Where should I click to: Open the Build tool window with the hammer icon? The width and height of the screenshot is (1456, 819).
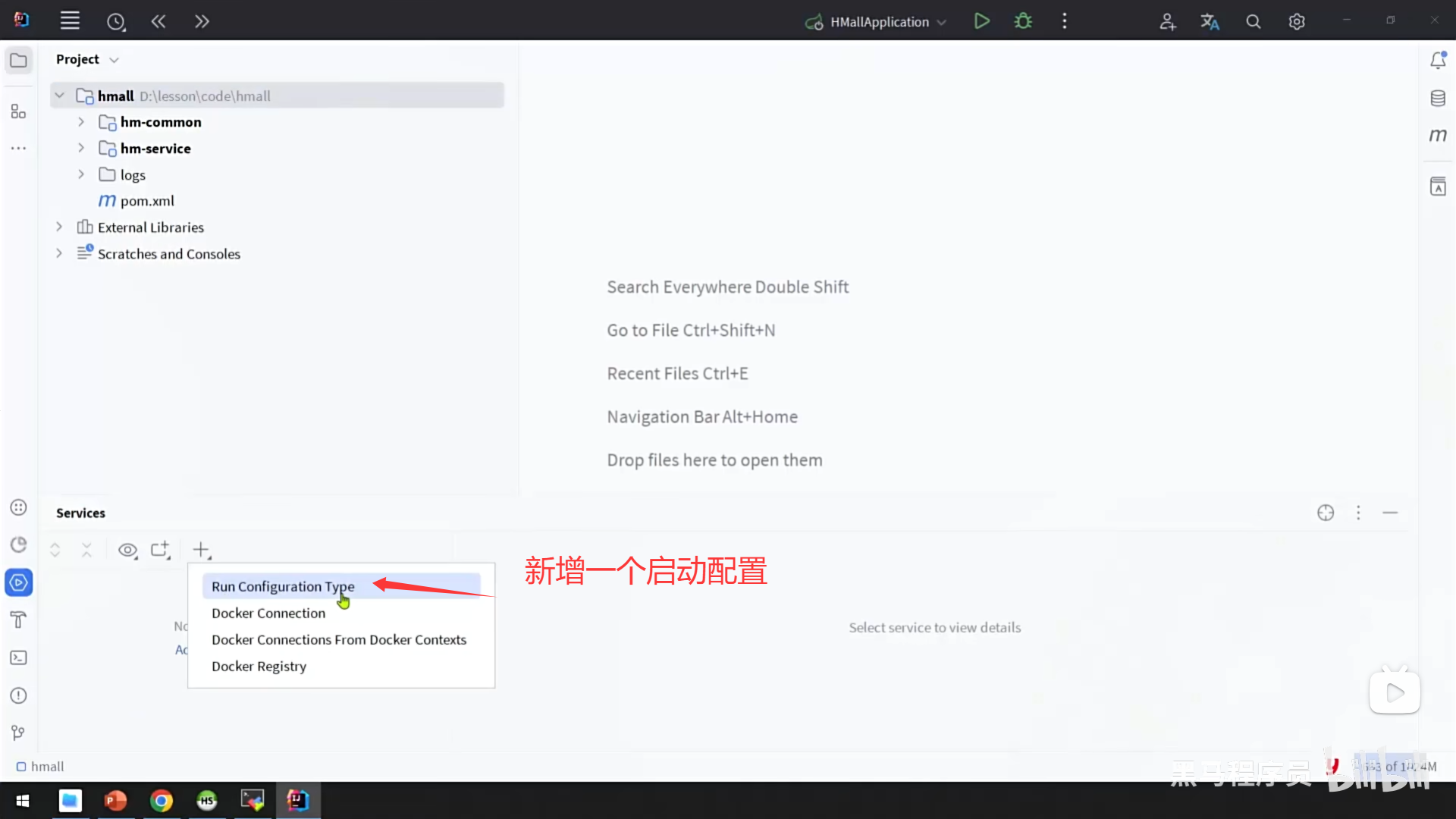tap(18, 620)
